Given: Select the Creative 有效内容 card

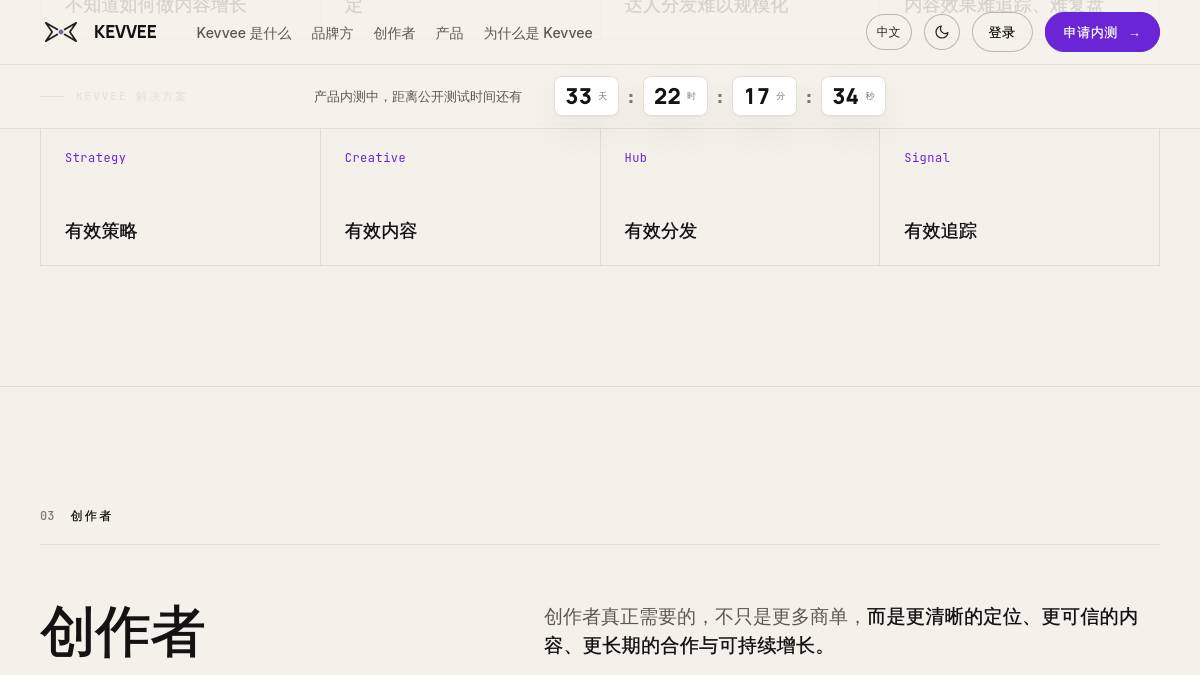Looking at the screenshot, I should pyautogui.click(x=460, y=197).
